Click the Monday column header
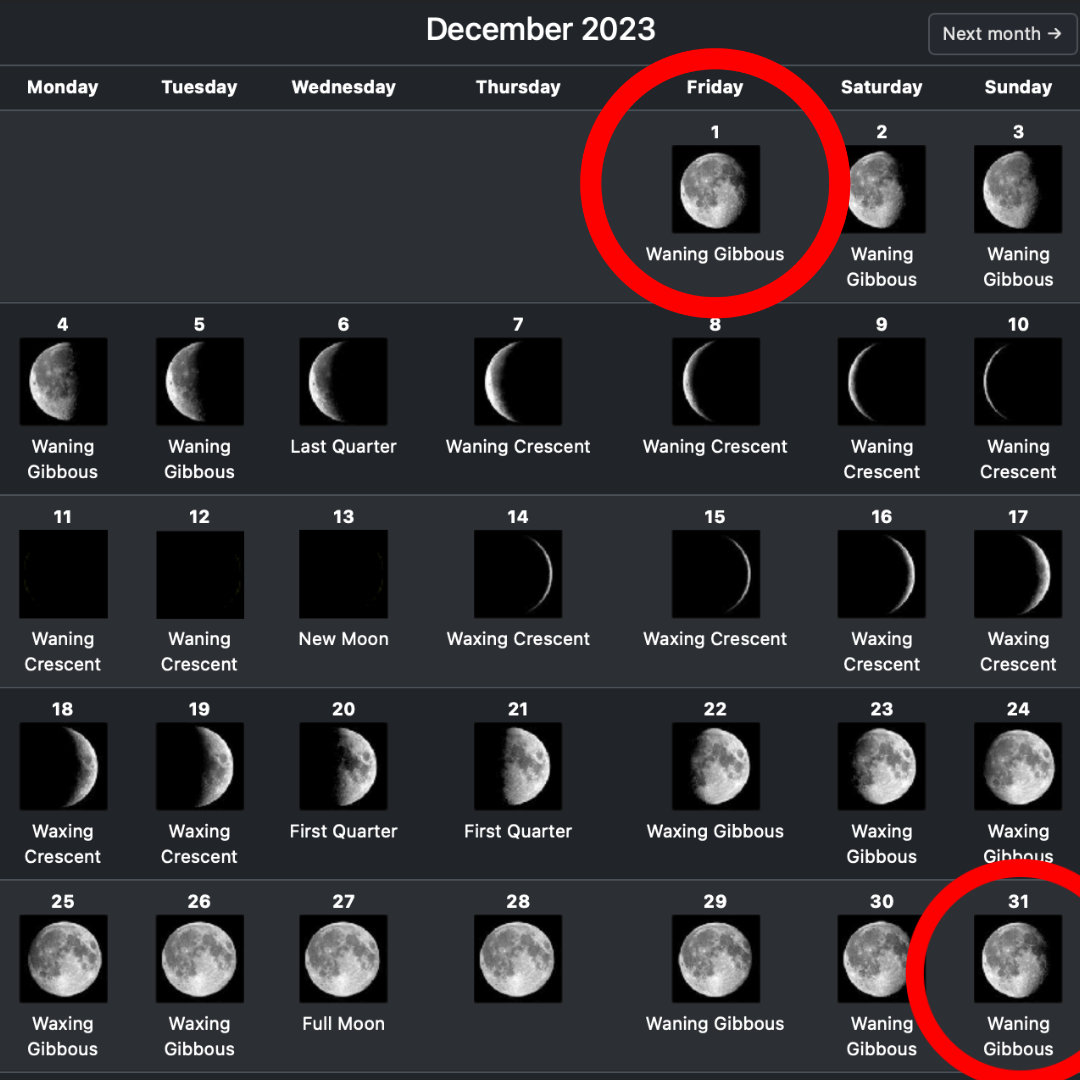Viewport: 1080px width, 1080px height. [62, 87]
